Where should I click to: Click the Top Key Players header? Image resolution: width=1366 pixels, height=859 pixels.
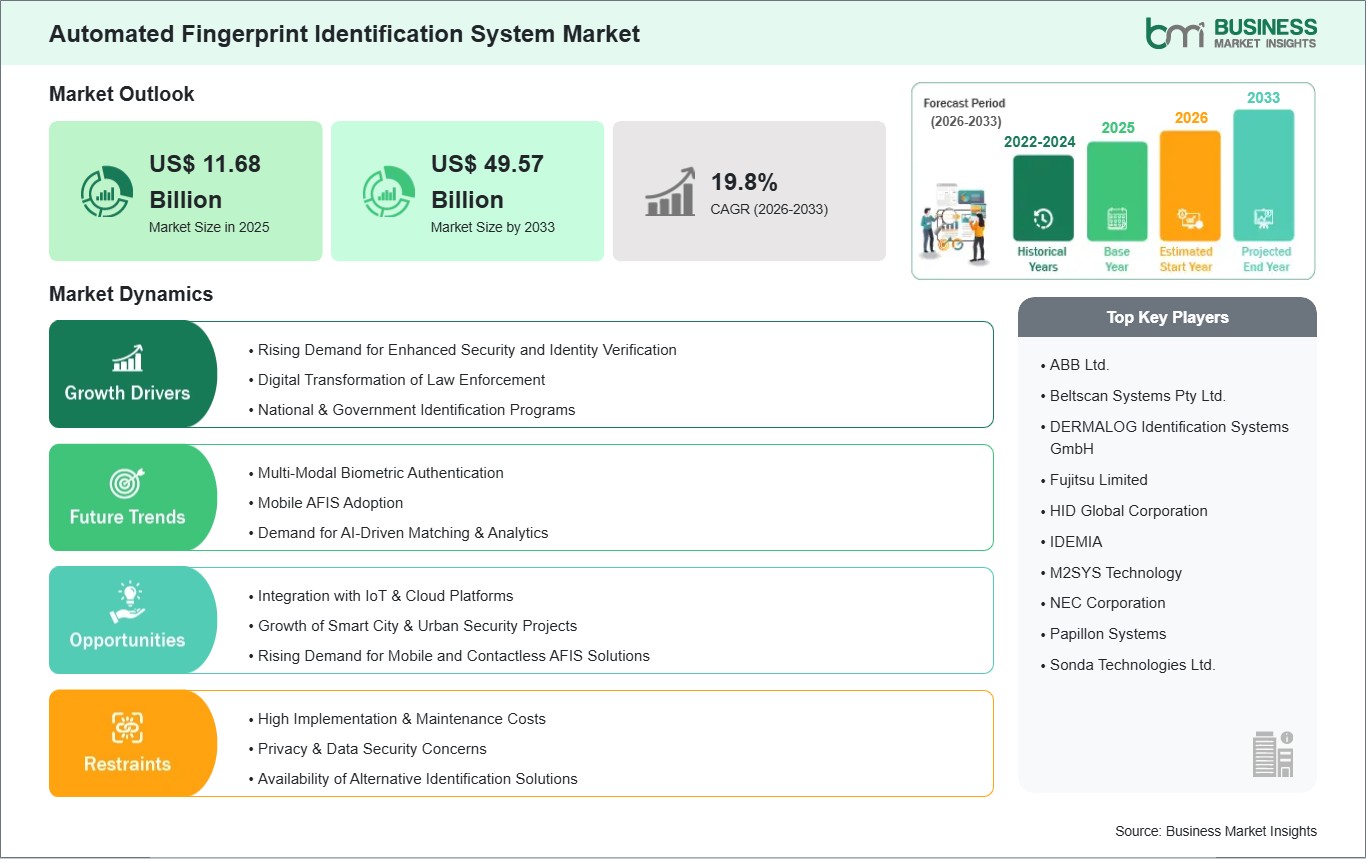pos(1167,317)
